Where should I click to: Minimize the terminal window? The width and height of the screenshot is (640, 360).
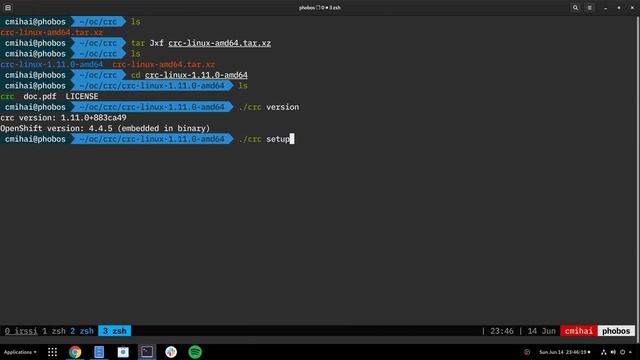tap(605, 8)
